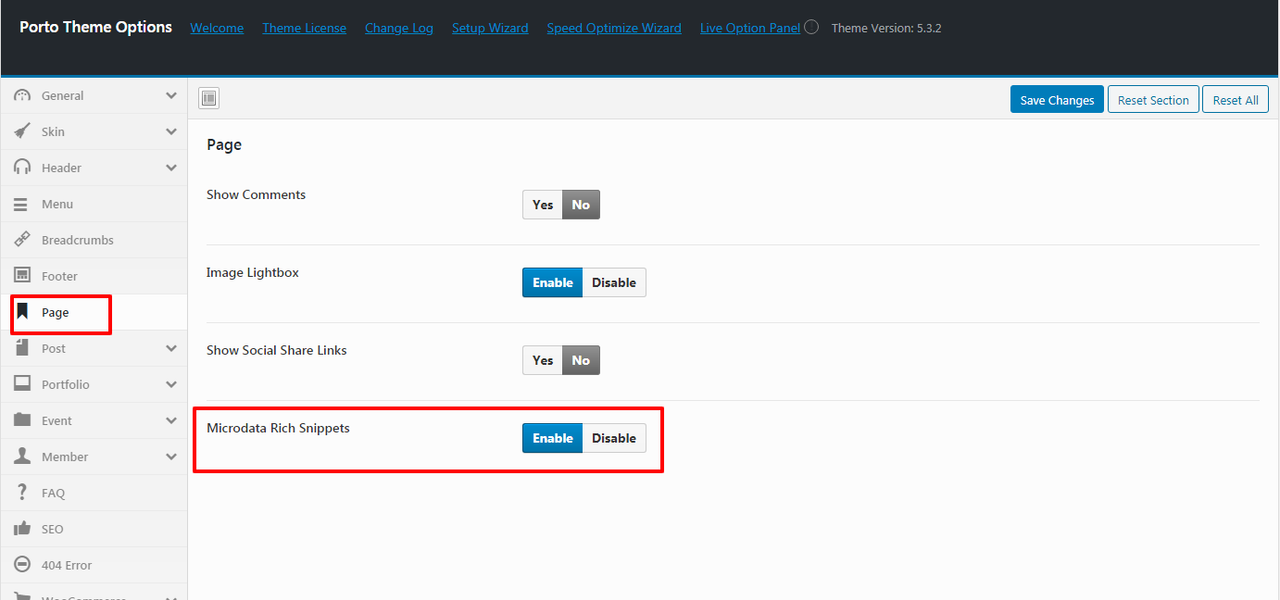Expand the Portfolio section arrow
The image size is (1280, 600).
click(171, 385)
